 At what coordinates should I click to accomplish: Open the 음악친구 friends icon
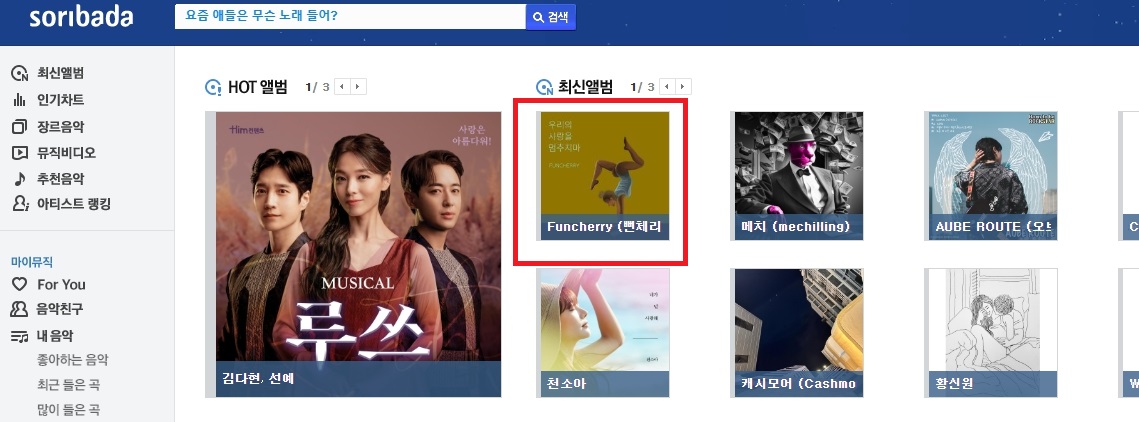[20, 309]
